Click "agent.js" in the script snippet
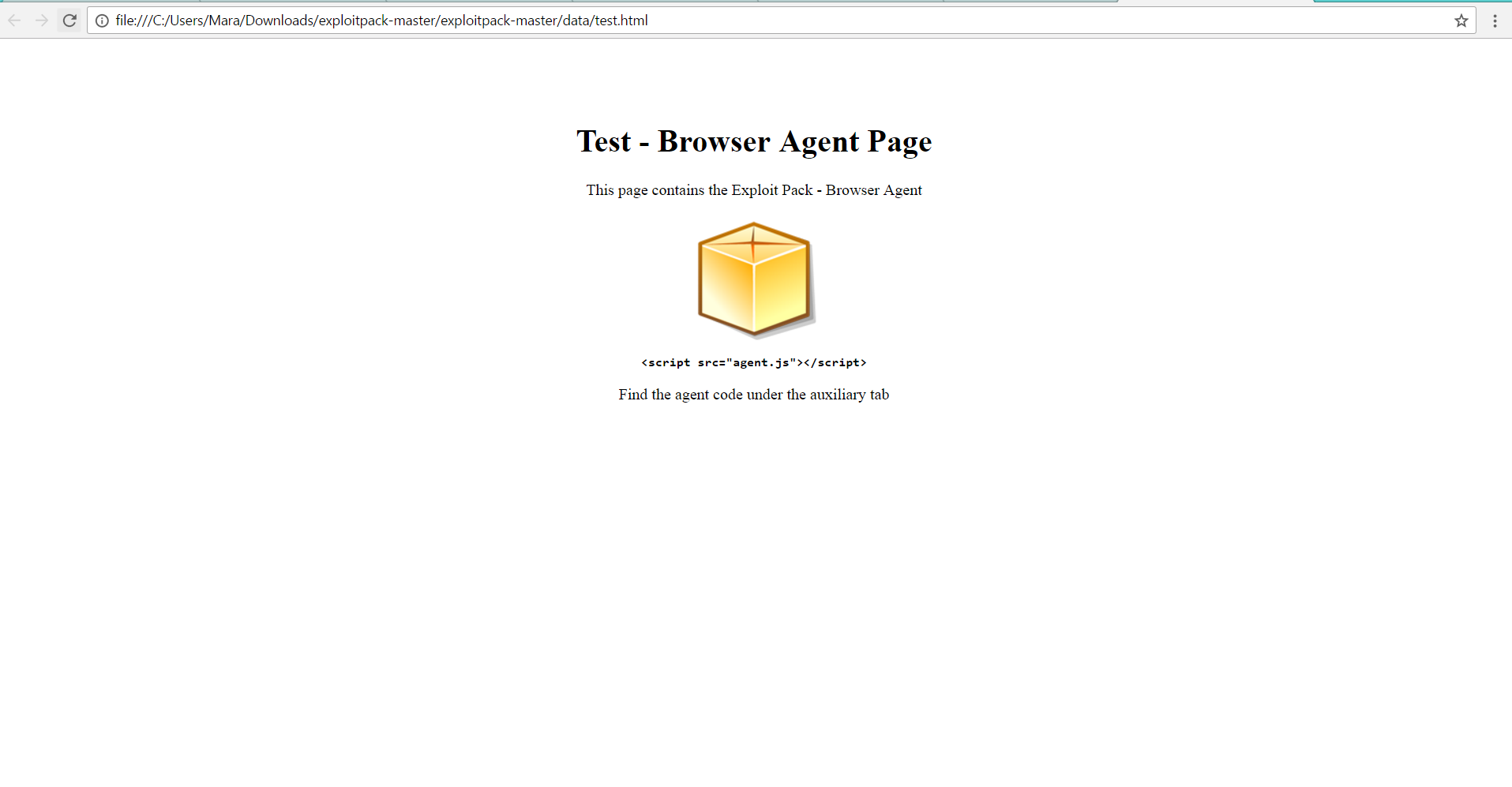Screen dimensions: 1512x787 pyautogui.click(x=761, y=362)
